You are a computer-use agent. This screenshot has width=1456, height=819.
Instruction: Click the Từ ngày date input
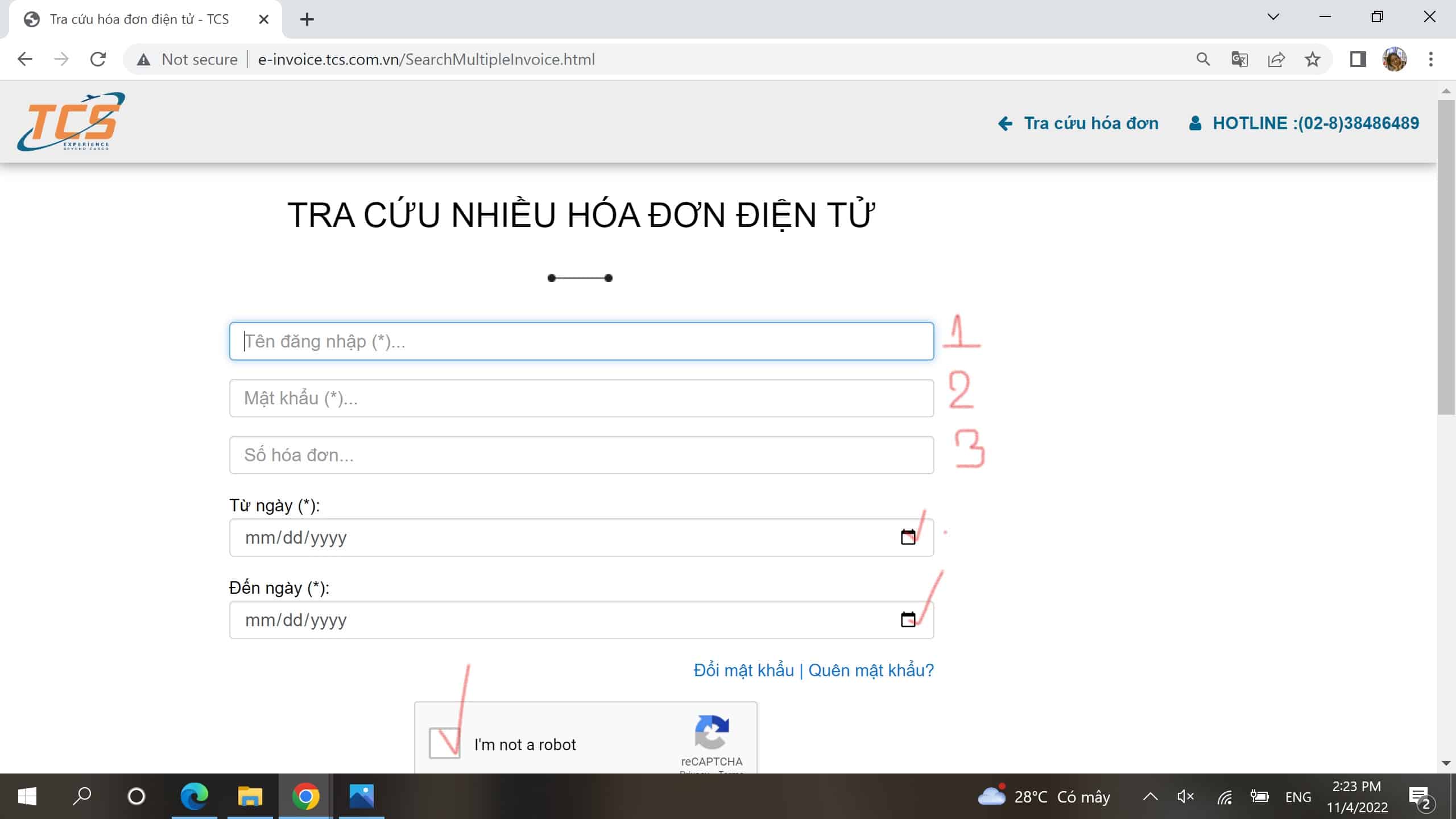click(581, 537)
